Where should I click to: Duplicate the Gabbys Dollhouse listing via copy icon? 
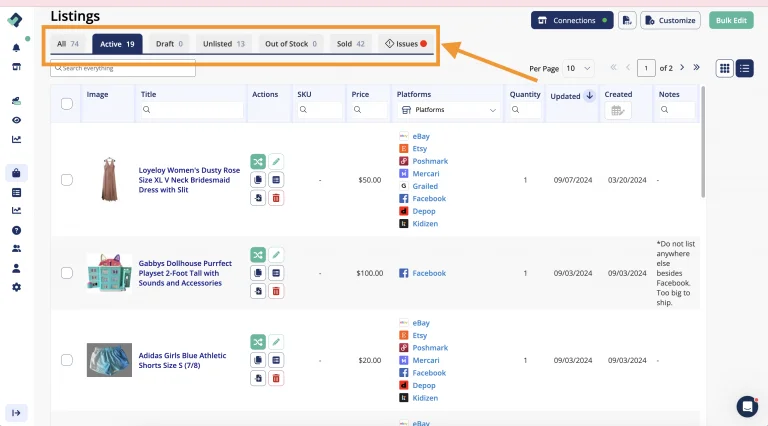point(258,273)
